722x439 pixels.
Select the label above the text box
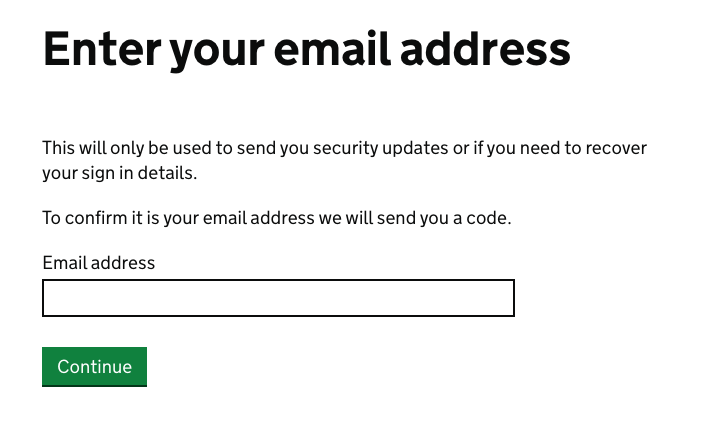pyautogui.click(x=99, y=263)
